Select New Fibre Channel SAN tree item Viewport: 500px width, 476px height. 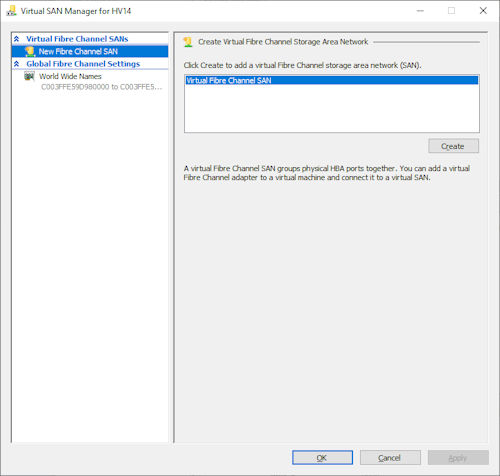(90, 51)
